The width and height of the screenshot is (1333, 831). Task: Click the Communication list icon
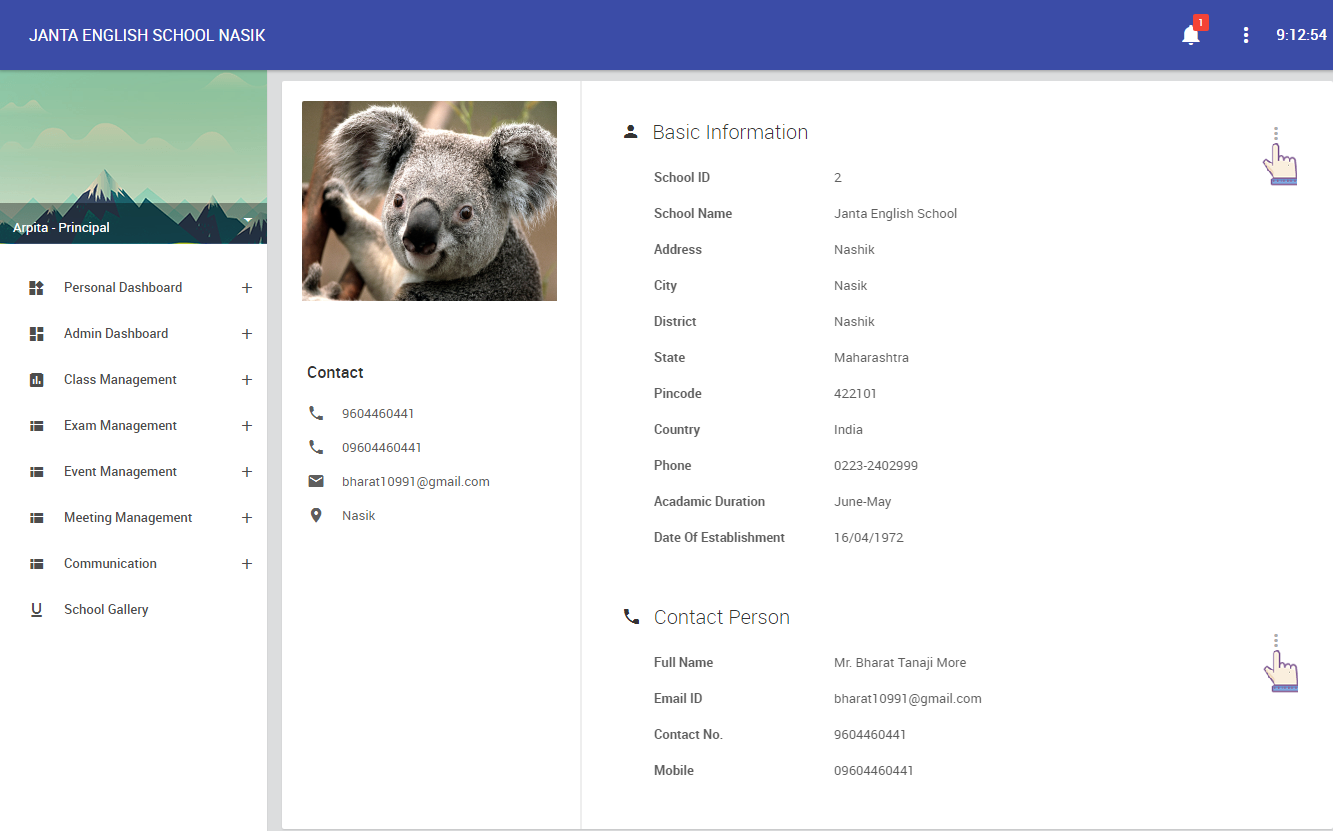pos(37,564)
